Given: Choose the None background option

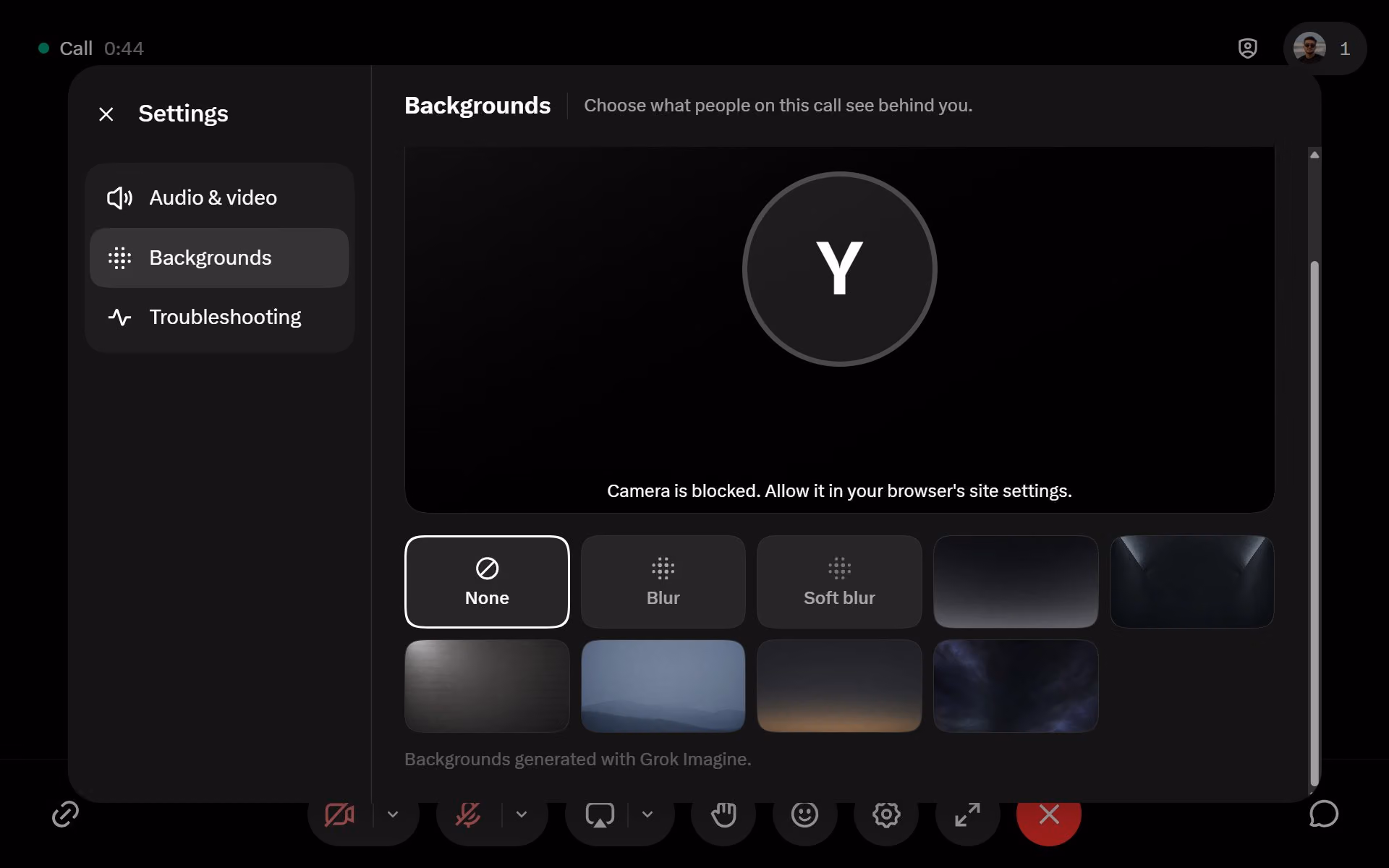Looking at the screenshot, I should coord(487,582).
